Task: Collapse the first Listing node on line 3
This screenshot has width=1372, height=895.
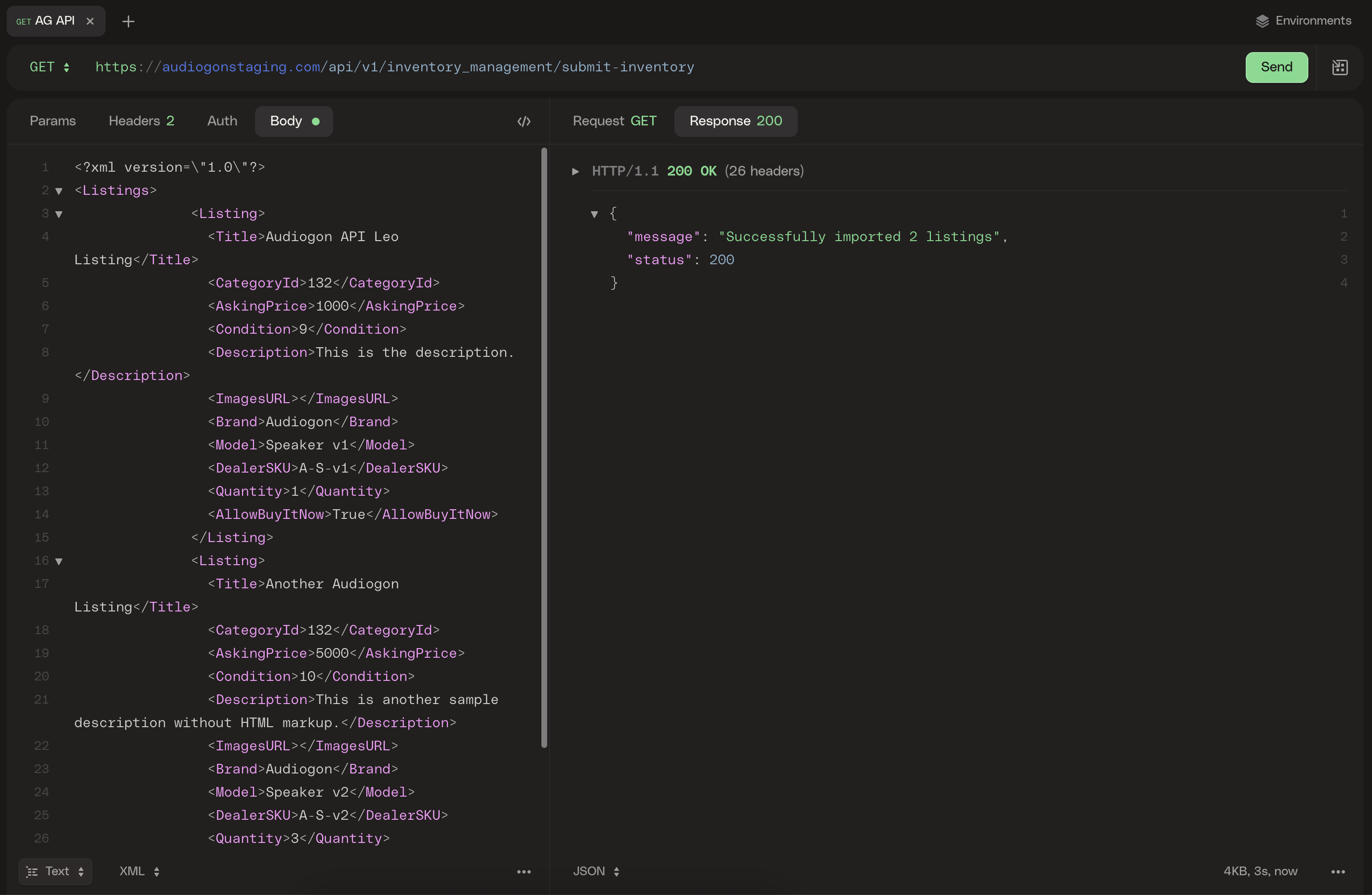Action: coord(58,214)
